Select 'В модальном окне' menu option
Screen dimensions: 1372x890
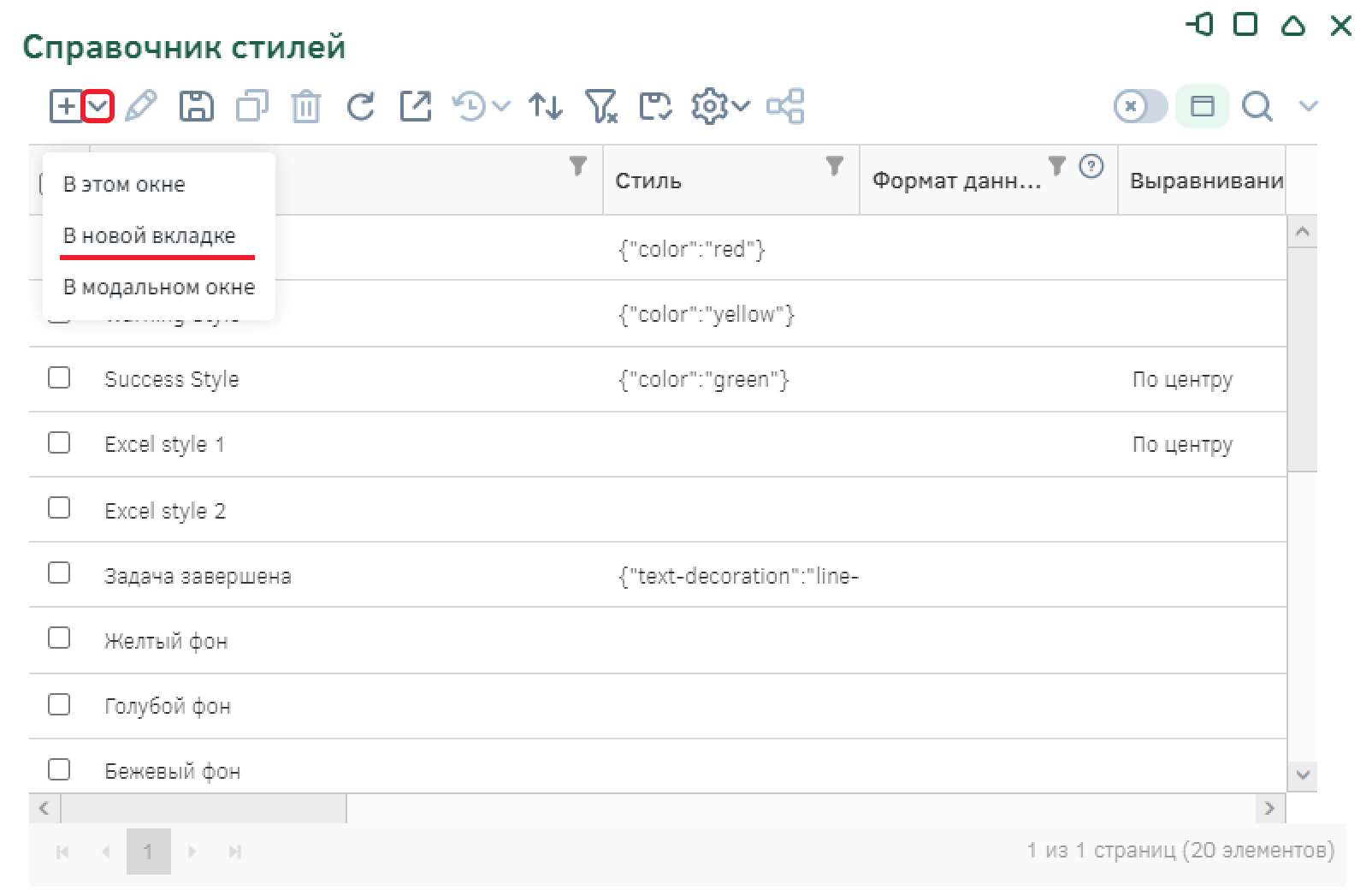tap(159, 287)
